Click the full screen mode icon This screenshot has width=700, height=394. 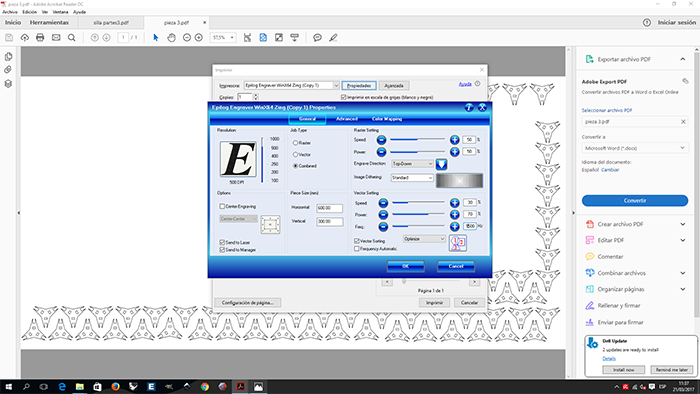click(x=279, y=38)
